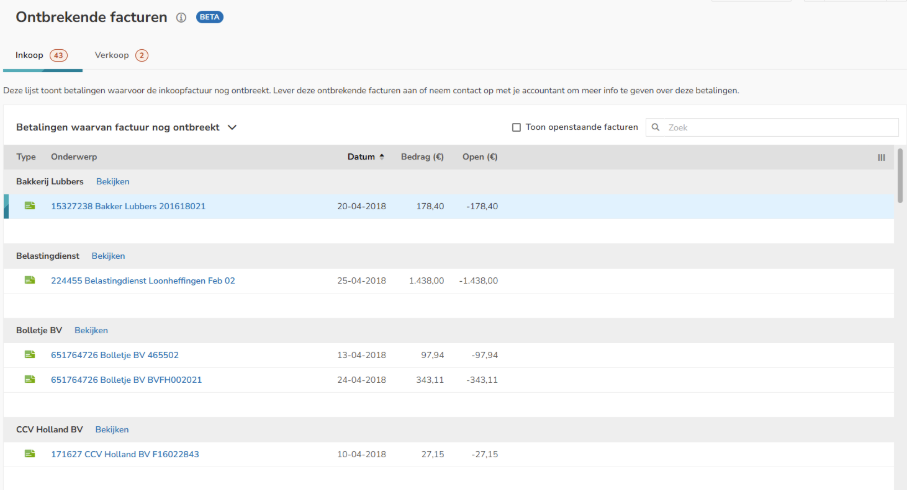Expand Betalingen waarvan factuur nog ontbreekt dropdown

[232, 128]
